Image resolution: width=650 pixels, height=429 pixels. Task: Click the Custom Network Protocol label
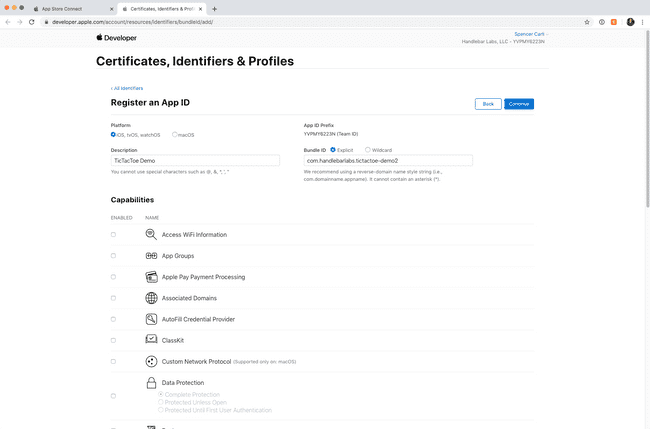(196, 361)
